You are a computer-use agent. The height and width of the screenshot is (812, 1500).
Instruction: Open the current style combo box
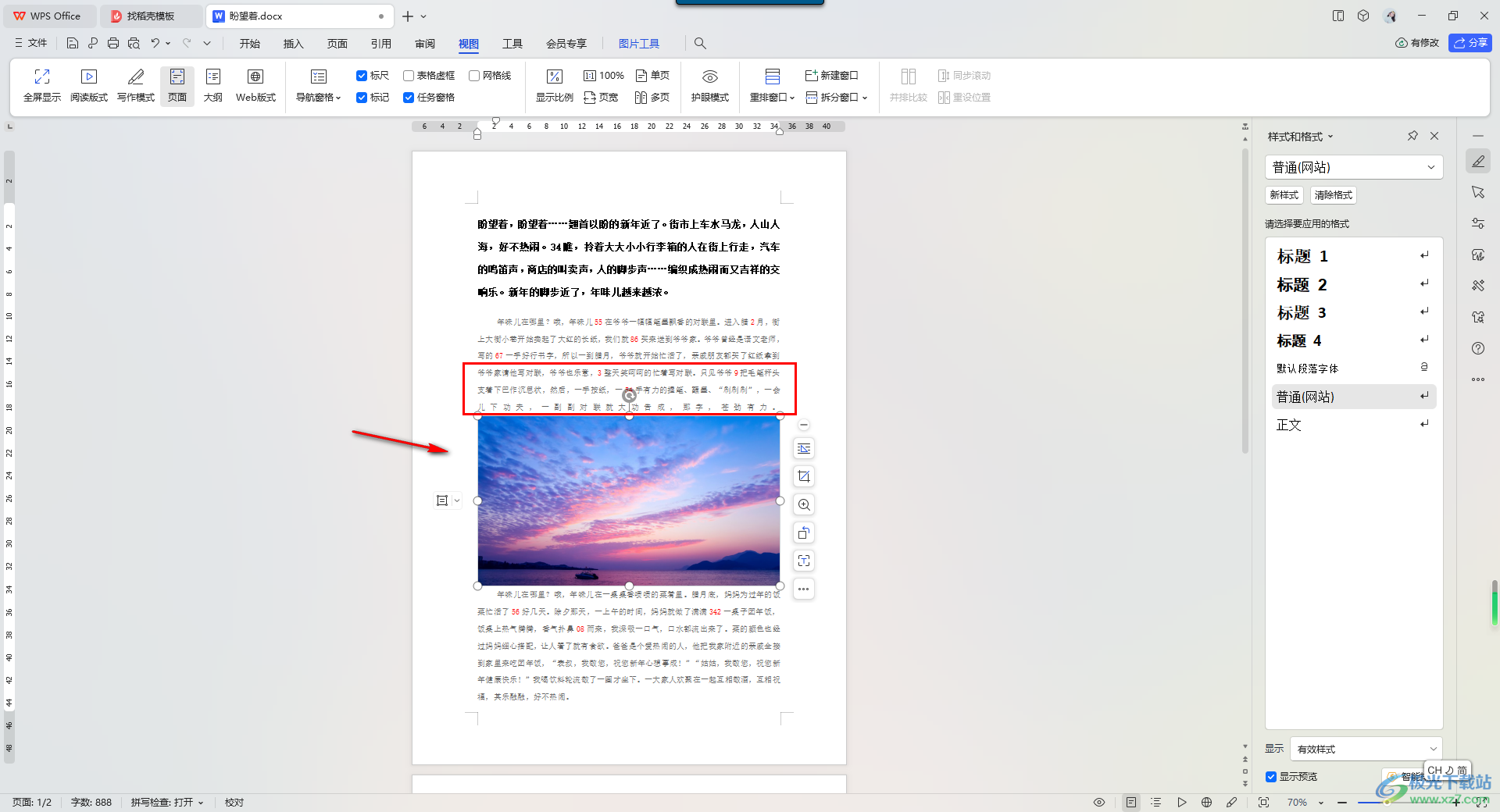tap(1354, 167)
